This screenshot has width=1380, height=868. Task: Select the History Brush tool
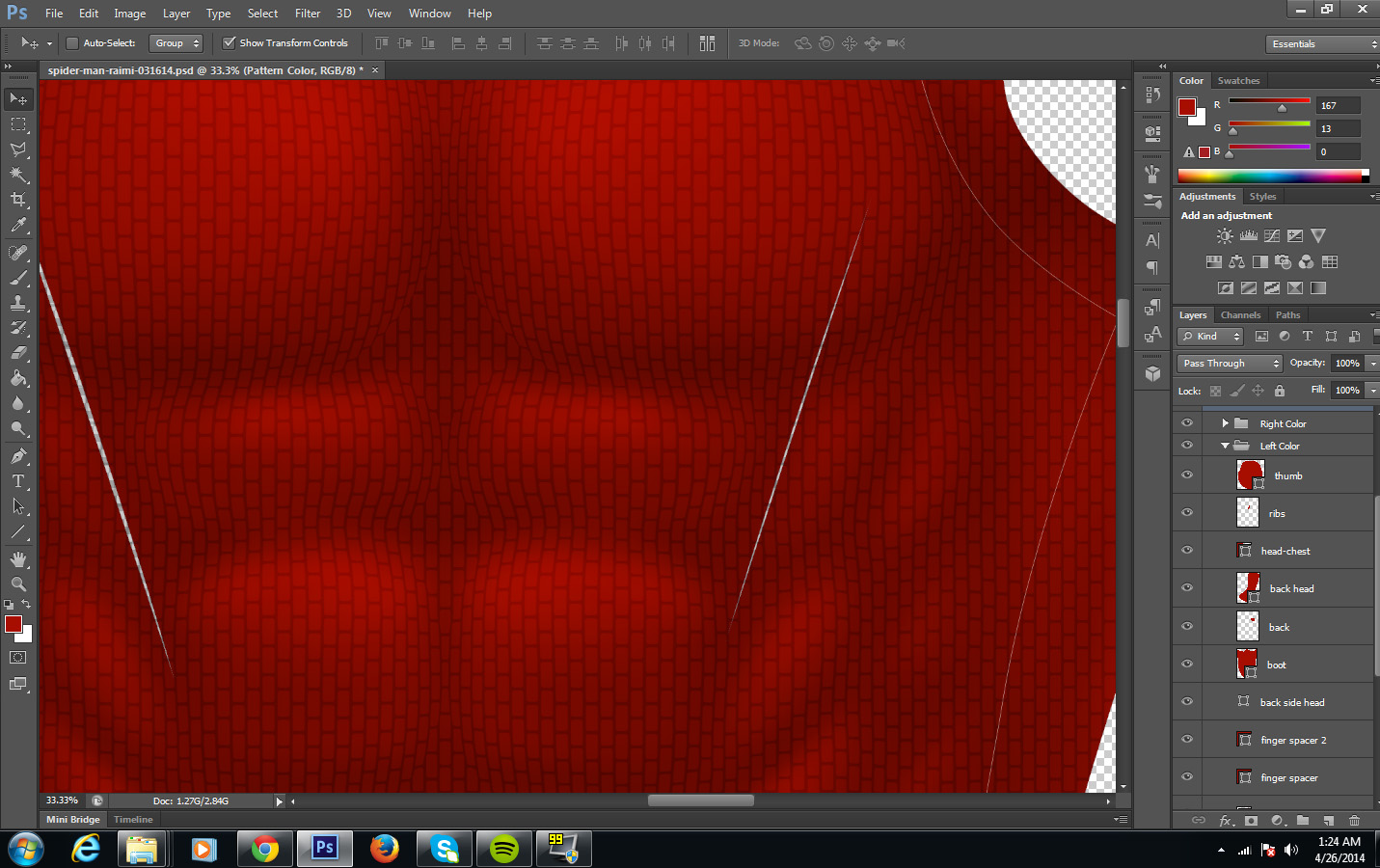(18, 328)
